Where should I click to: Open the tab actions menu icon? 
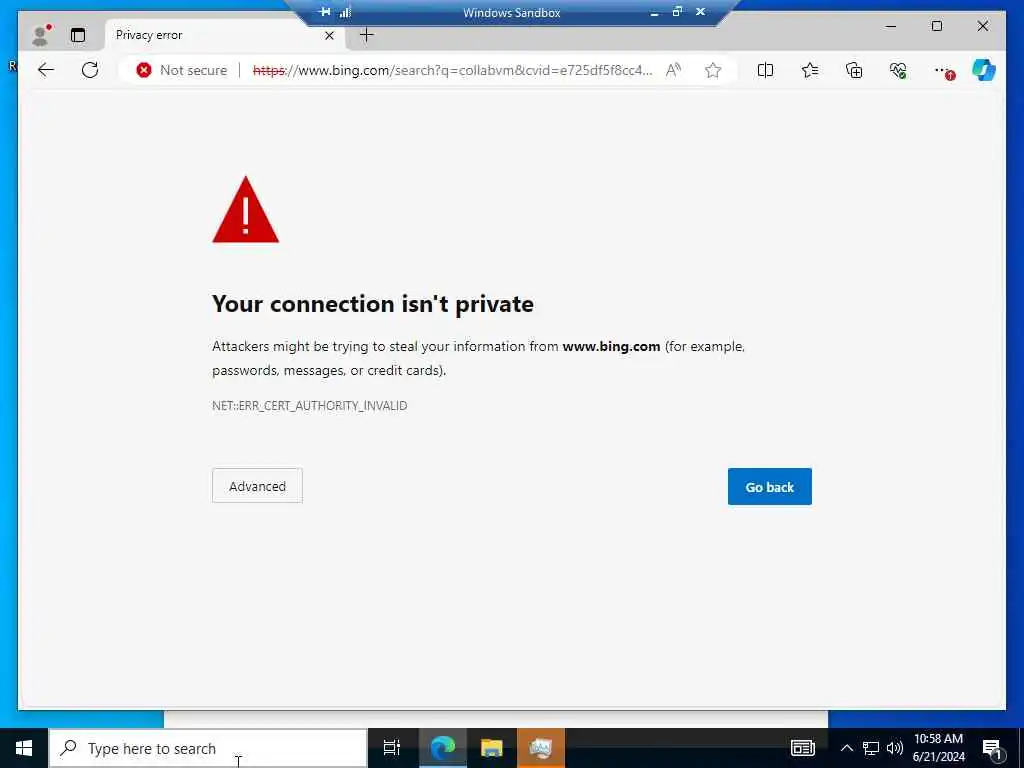pyautogui.click(x=78, y=35)
